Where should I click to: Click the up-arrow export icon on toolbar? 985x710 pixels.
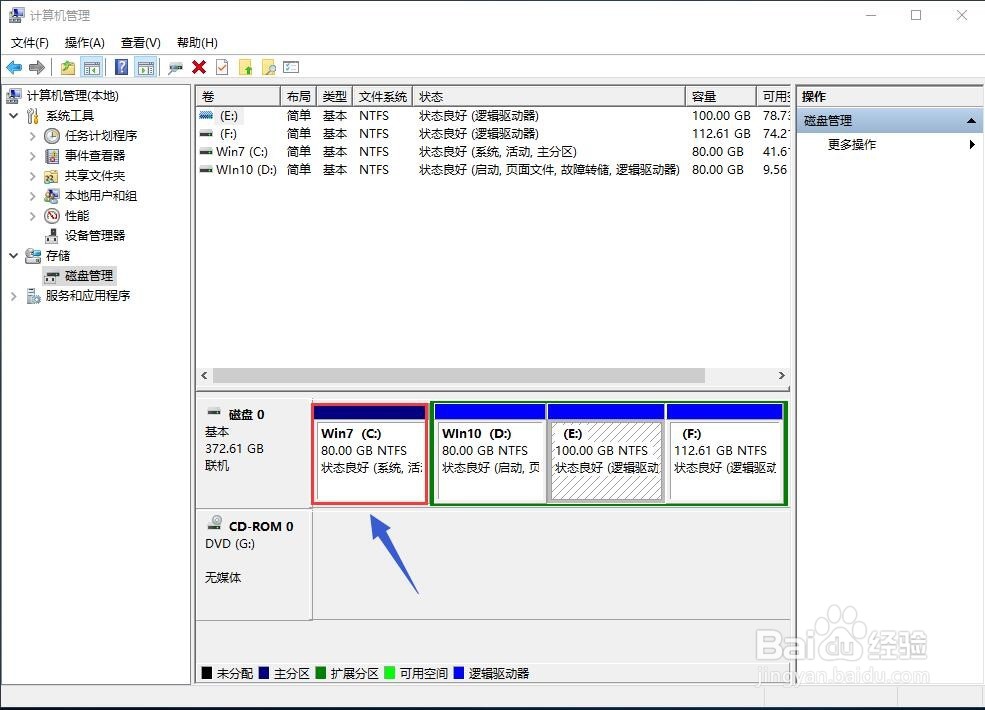pyautogui.click(x=247, y=67)
